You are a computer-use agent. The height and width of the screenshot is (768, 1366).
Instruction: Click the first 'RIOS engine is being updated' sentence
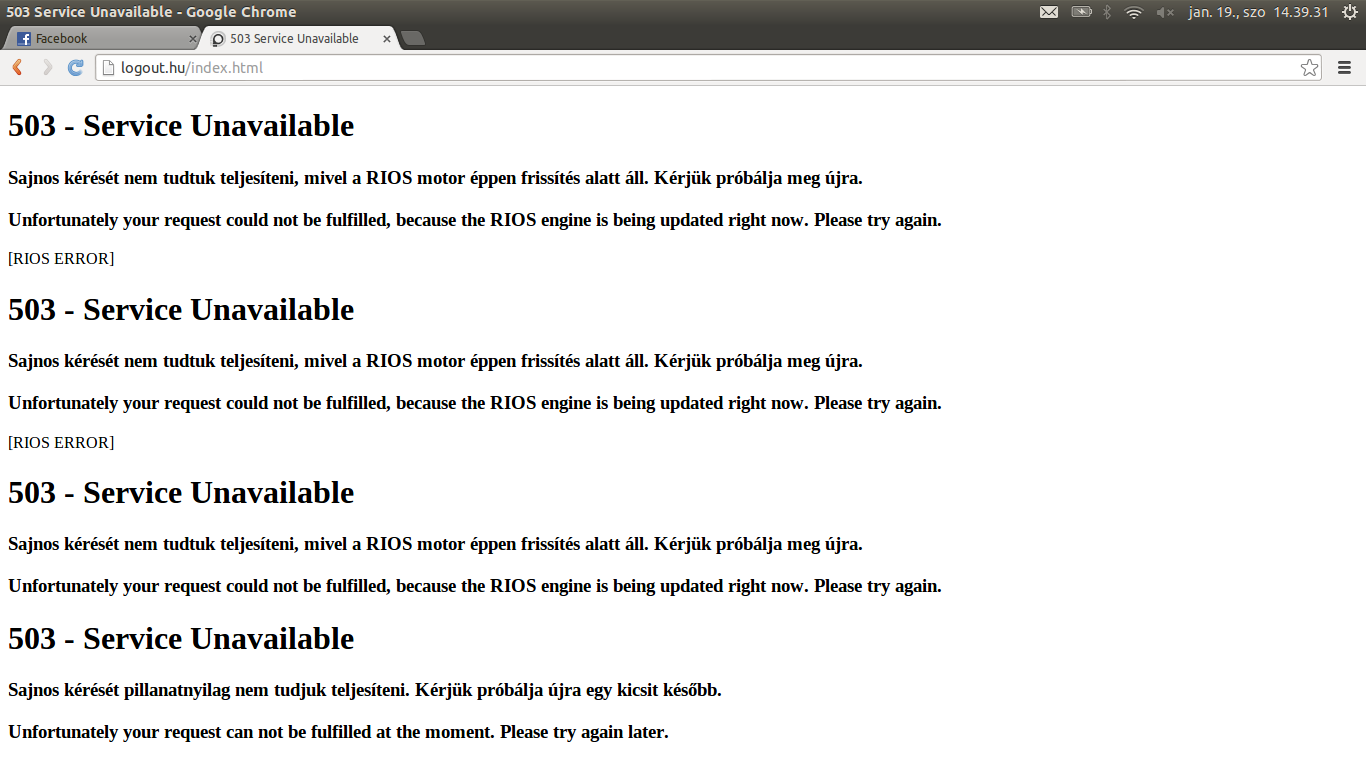click(x=475, y=220)
